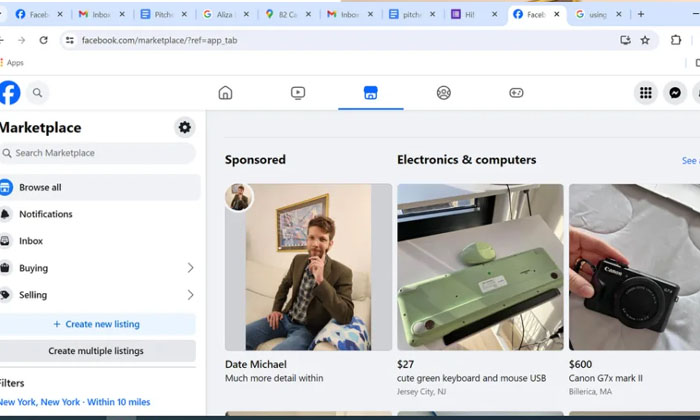
Task: Change location filter New York, New York
Action: pos(75,402)
